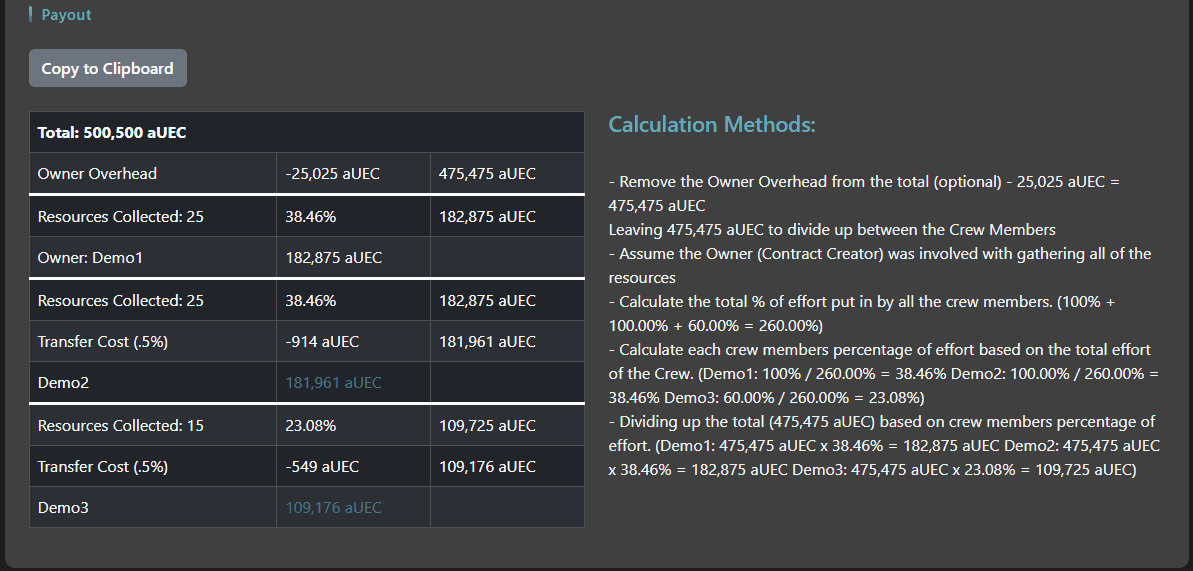Image resolution: width=1193 pixels, height=571 pixels.
Task: Click the Transfer Cost (.5%) cell above Demo3
Action: tap(153, 467)
